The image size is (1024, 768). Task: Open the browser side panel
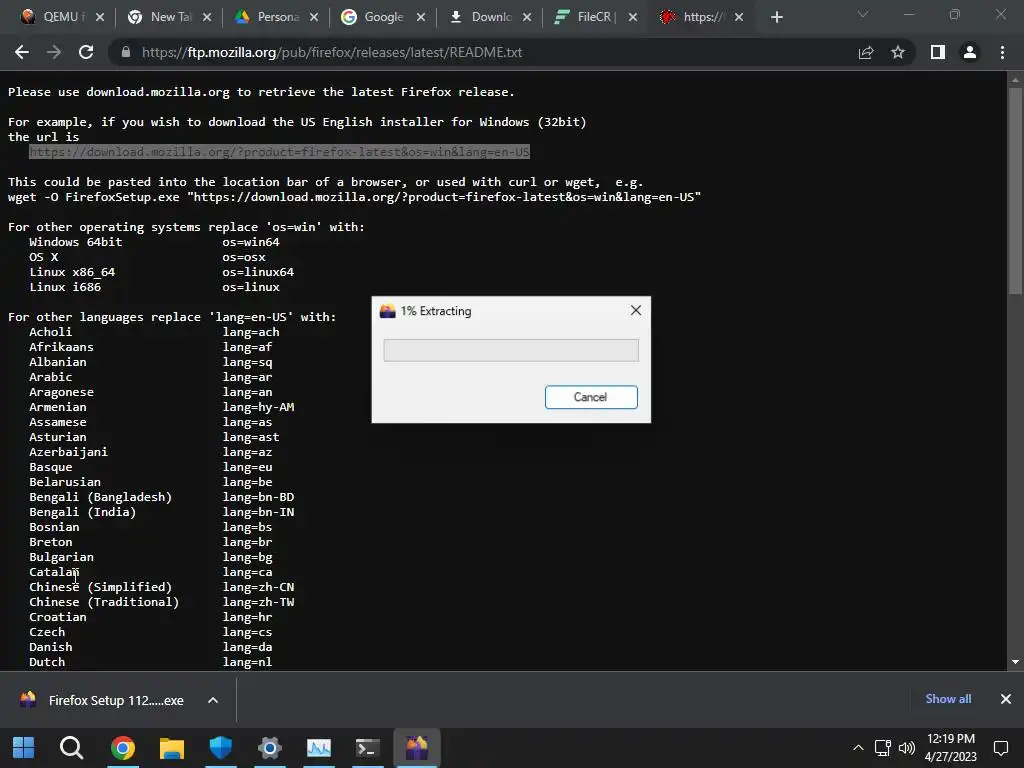tap(938, 52)
